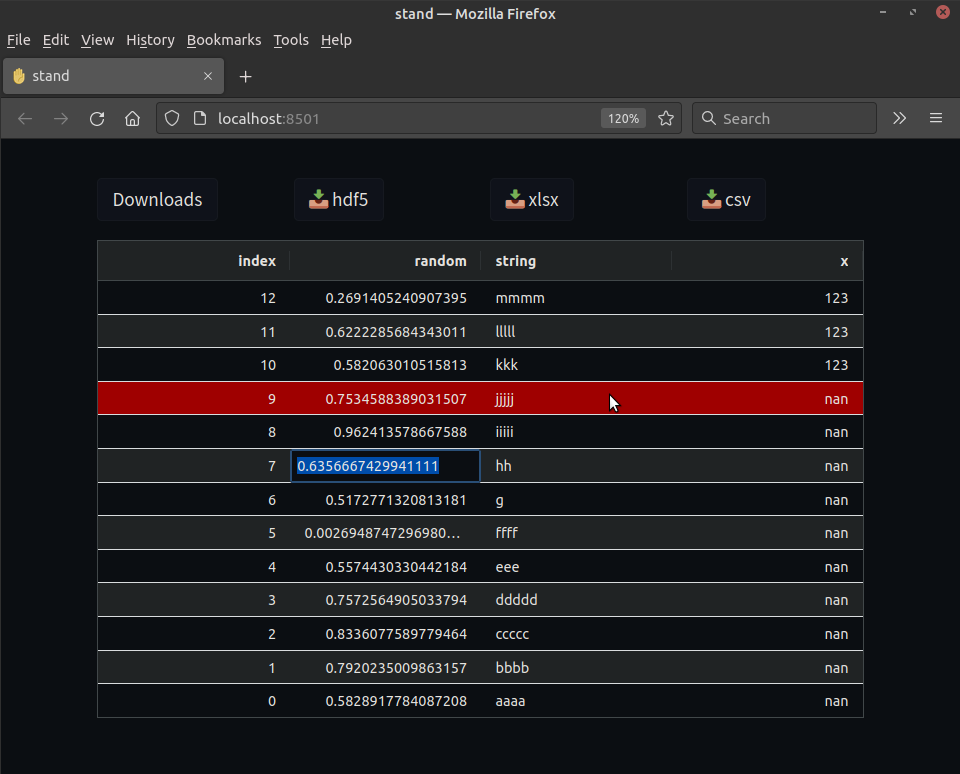The image size is (960, 774).
Task: Click string cell ccccc
Action: (x=576, y=634)
